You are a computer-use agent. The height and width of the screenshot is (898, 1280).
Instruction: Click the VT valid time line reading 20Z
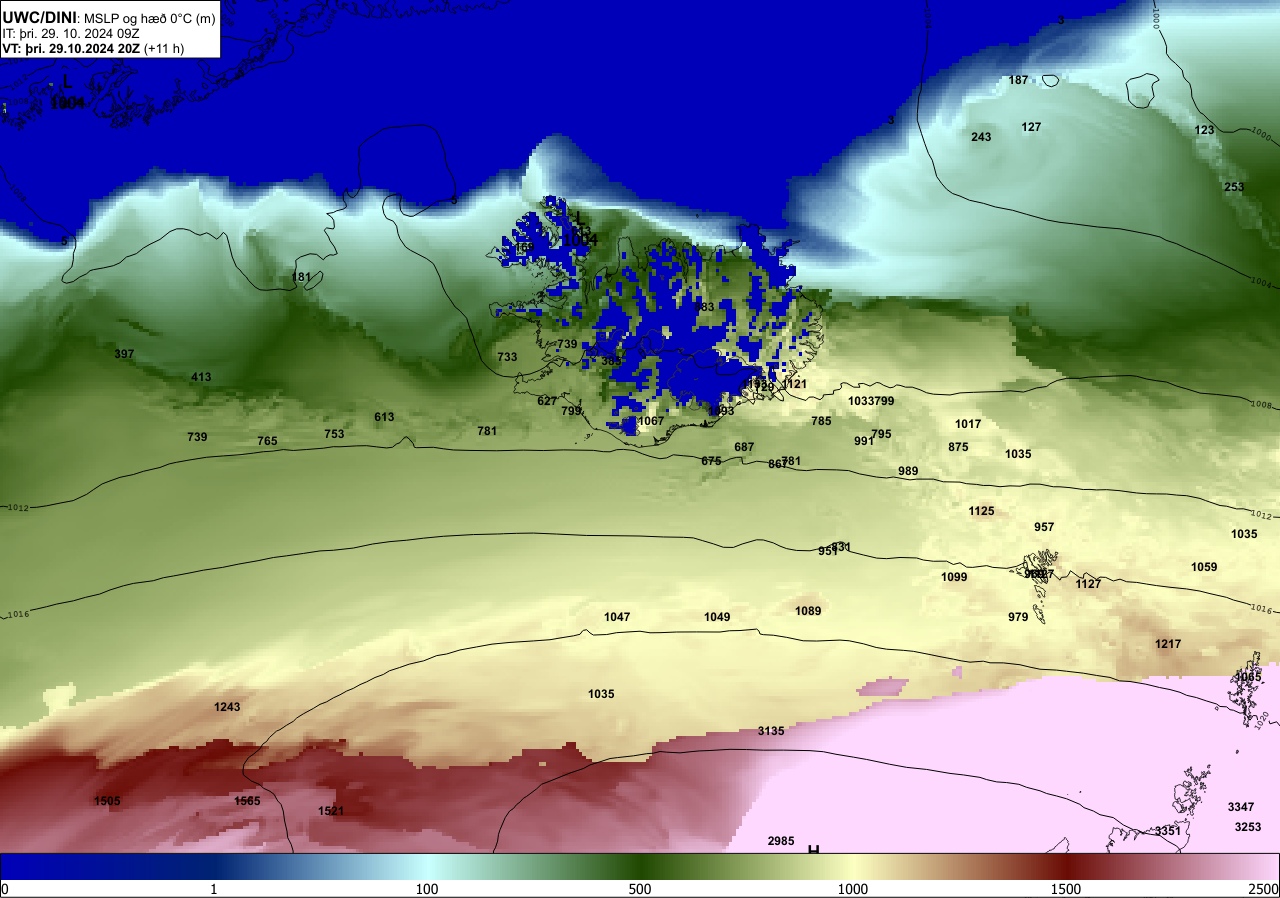93,48
